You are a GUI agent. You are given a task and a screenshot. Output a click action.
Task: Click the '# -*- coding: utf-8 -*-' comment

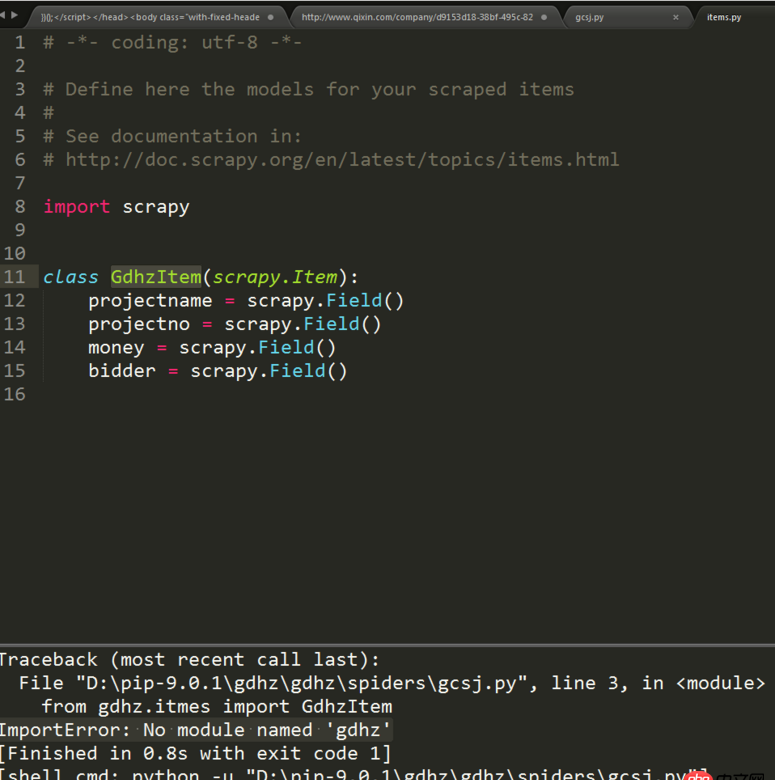point(173,42)
